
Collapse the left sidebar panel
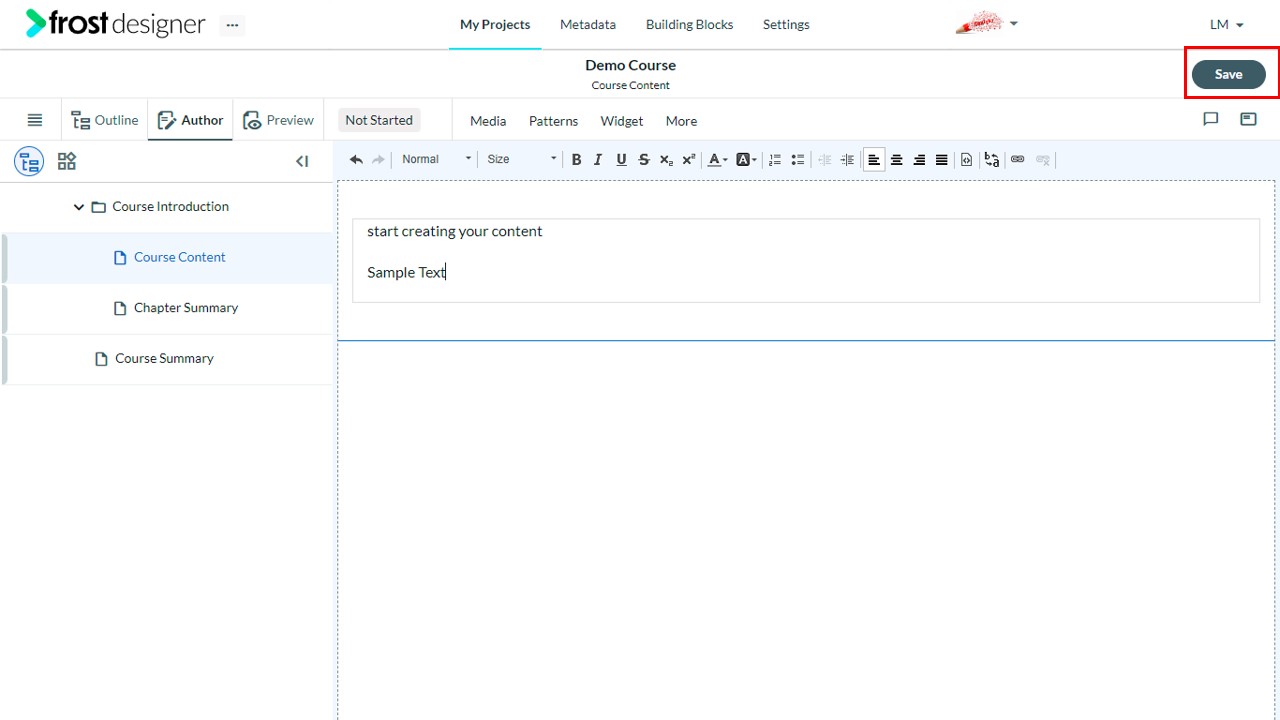coord(302,161)
